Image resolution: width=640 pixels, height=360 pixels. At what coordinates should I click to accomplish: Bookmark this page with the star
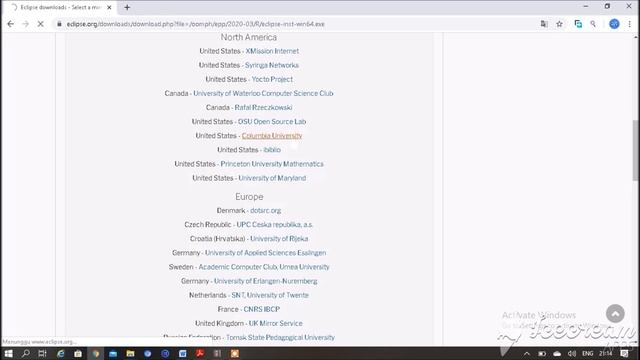[559, 24]
